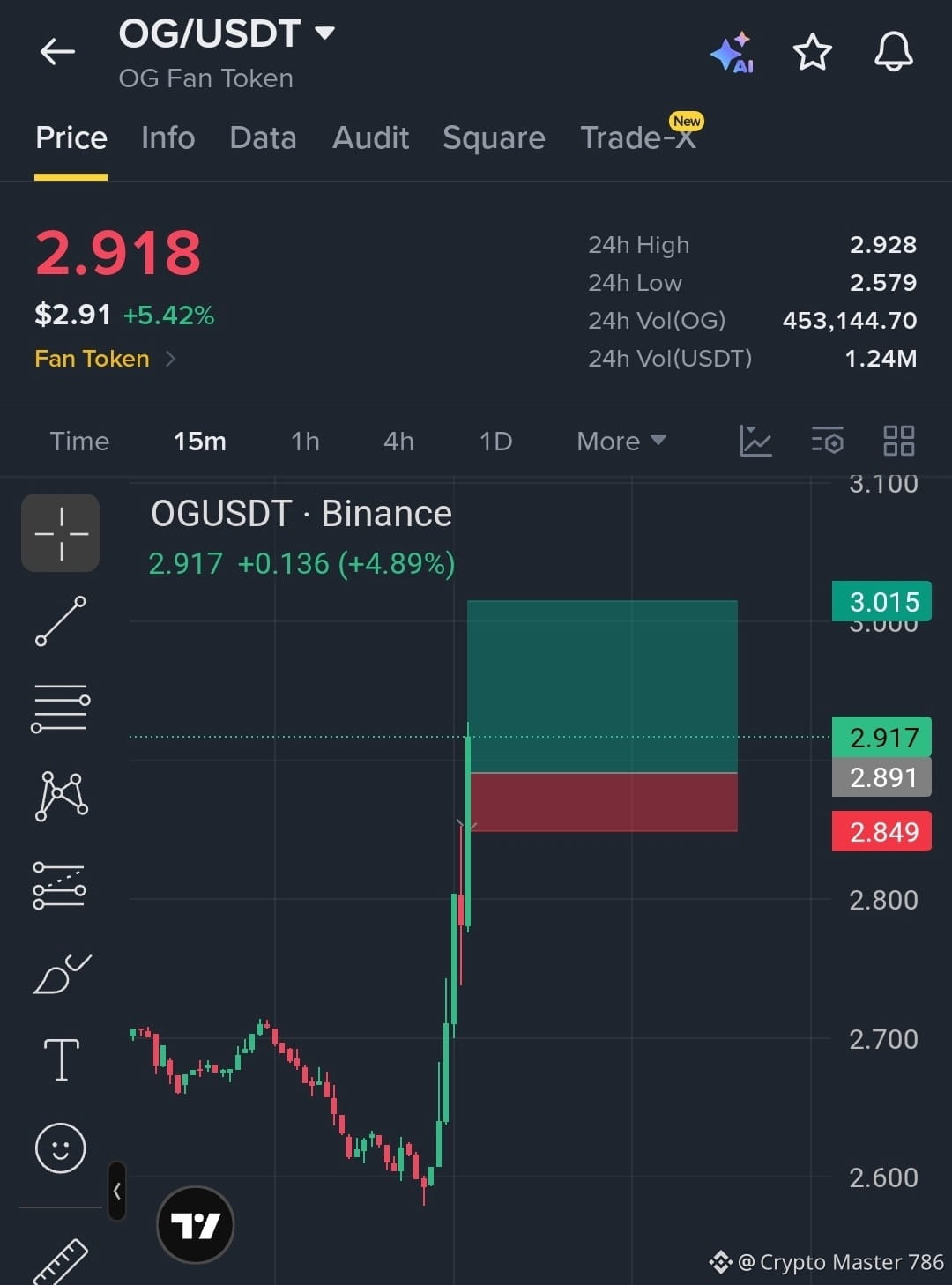Select the brush drawing tool
Screen dimensions: 952x1285
pos(61,974)
